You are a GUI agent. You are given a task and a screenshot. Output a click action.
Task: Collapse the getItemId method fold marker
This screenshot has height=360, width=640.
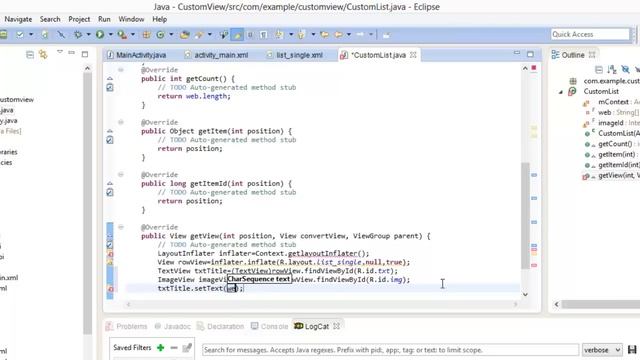pos(121,175)
